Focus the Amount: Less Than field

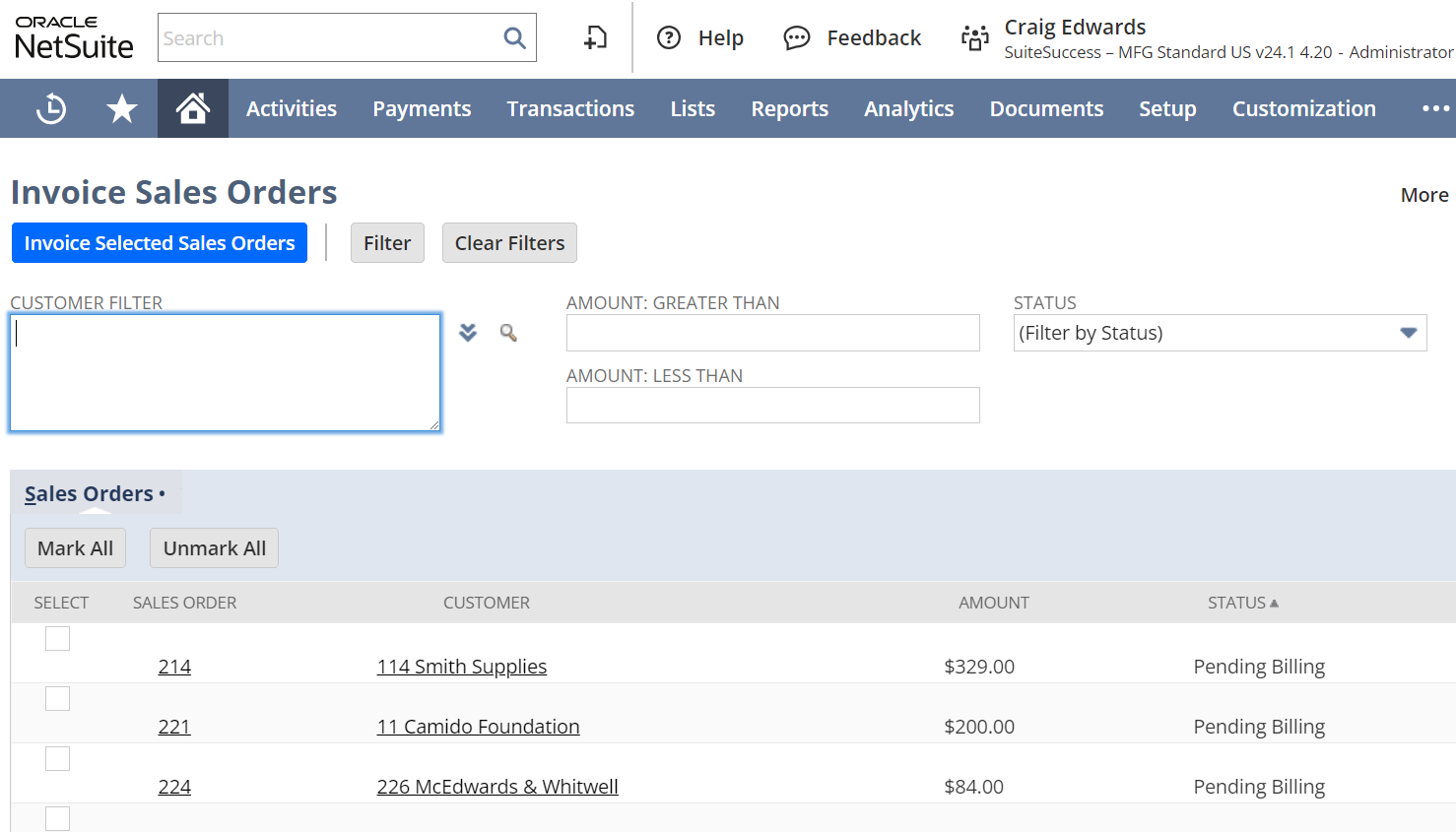point(772,406)
